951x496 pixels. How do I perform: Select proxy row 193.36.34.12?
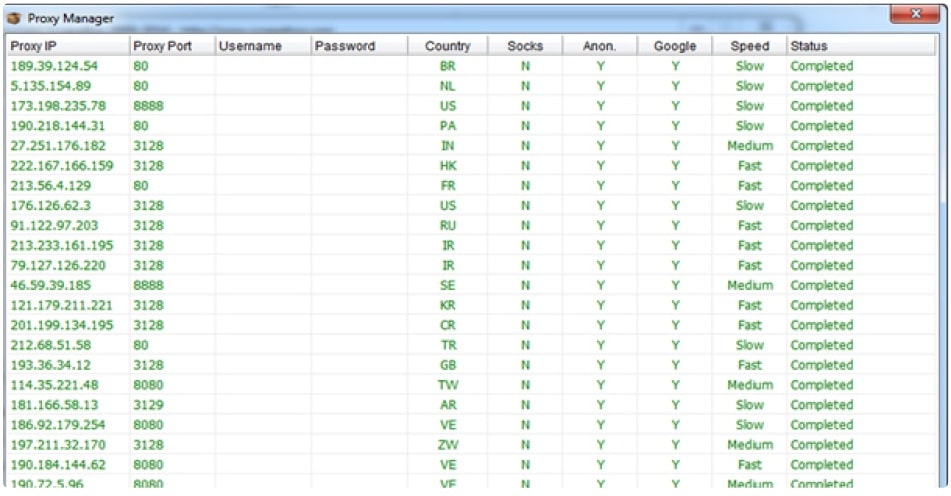[x=472, y=365]
